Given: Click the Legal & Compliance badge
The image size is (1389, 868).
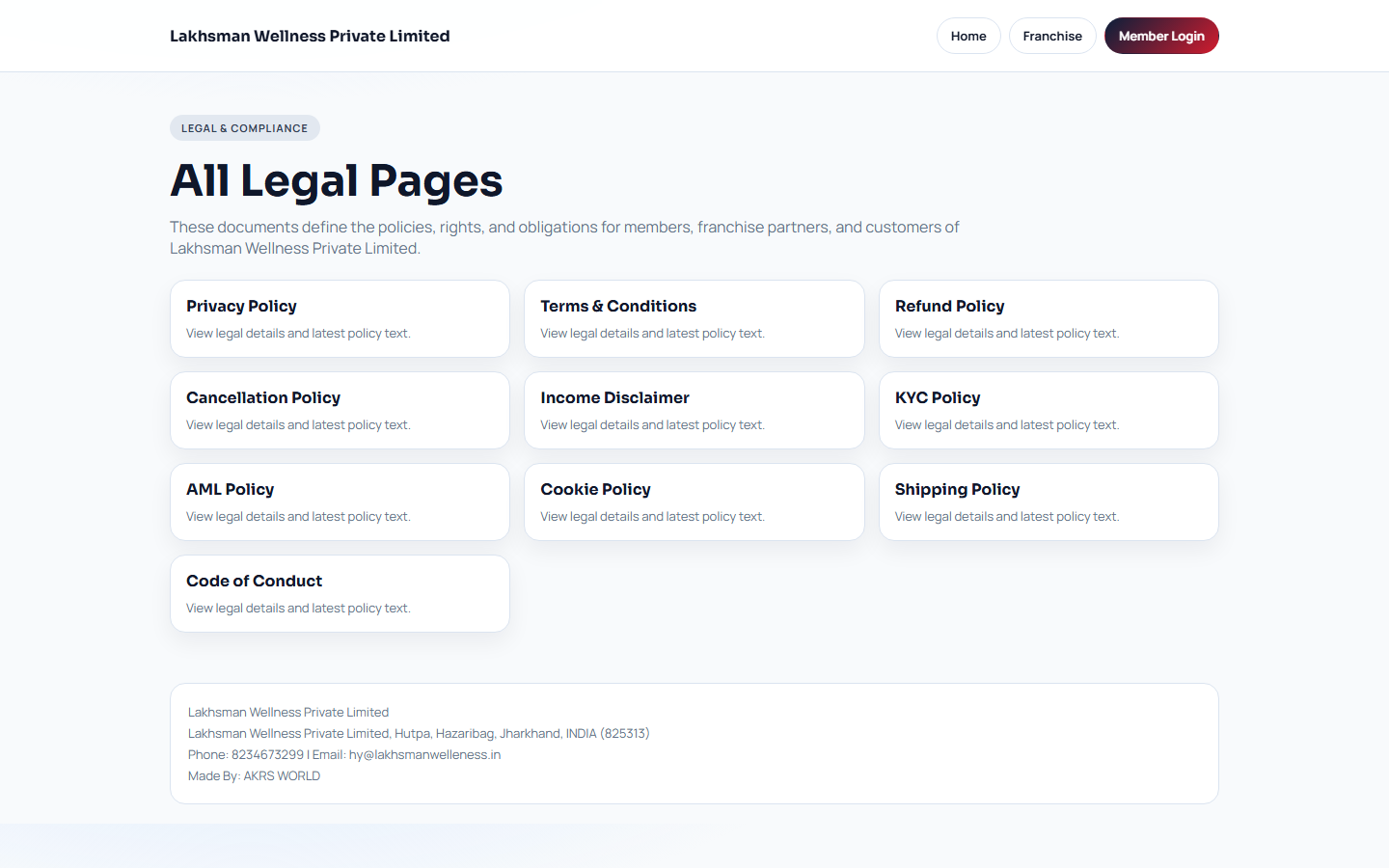Looking at the screenshot, I should click(244, 128).
